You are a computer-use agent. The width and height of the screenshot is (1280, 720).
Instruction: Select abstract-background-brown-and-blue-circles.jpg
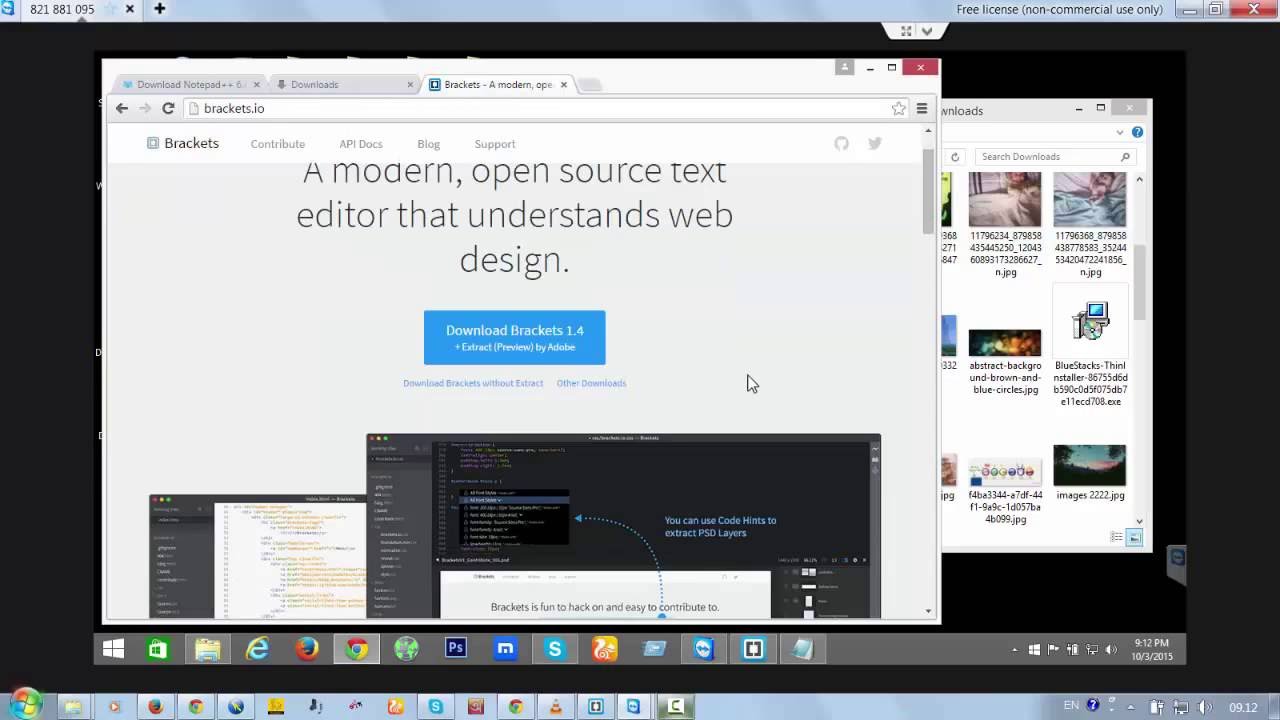[1005, 361]
